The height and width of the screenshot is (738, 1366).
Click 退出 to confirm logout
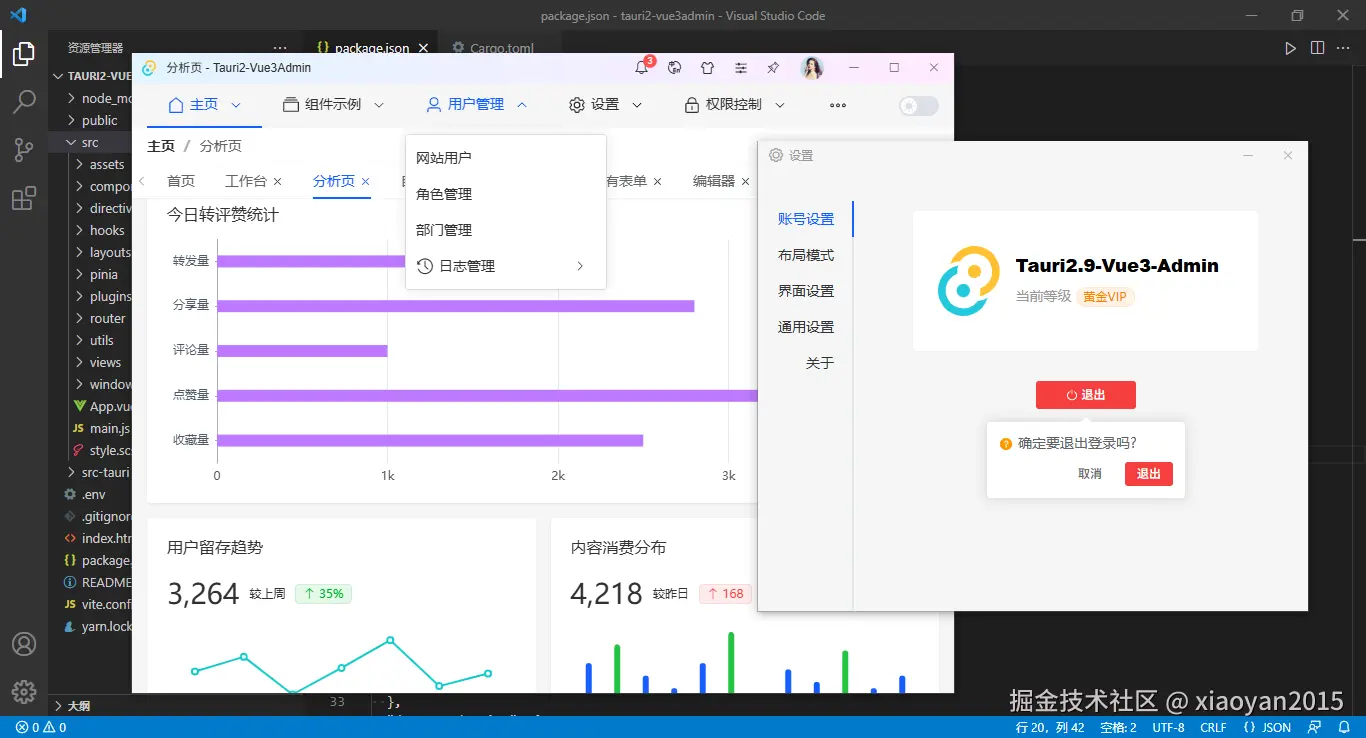click(1148, 474)
